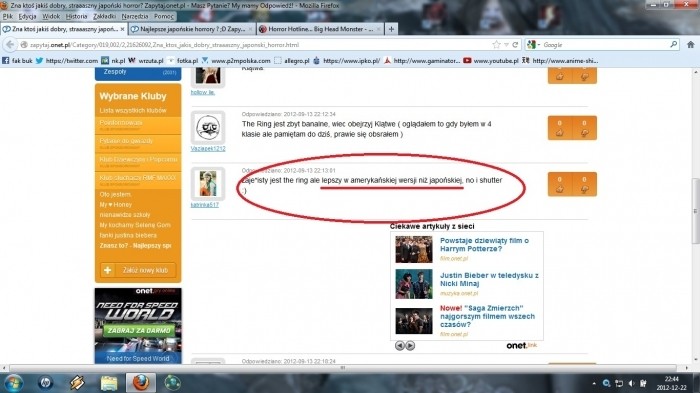Click the Firefox back arrow button
The image size is (700, 393).
point(10,45)
